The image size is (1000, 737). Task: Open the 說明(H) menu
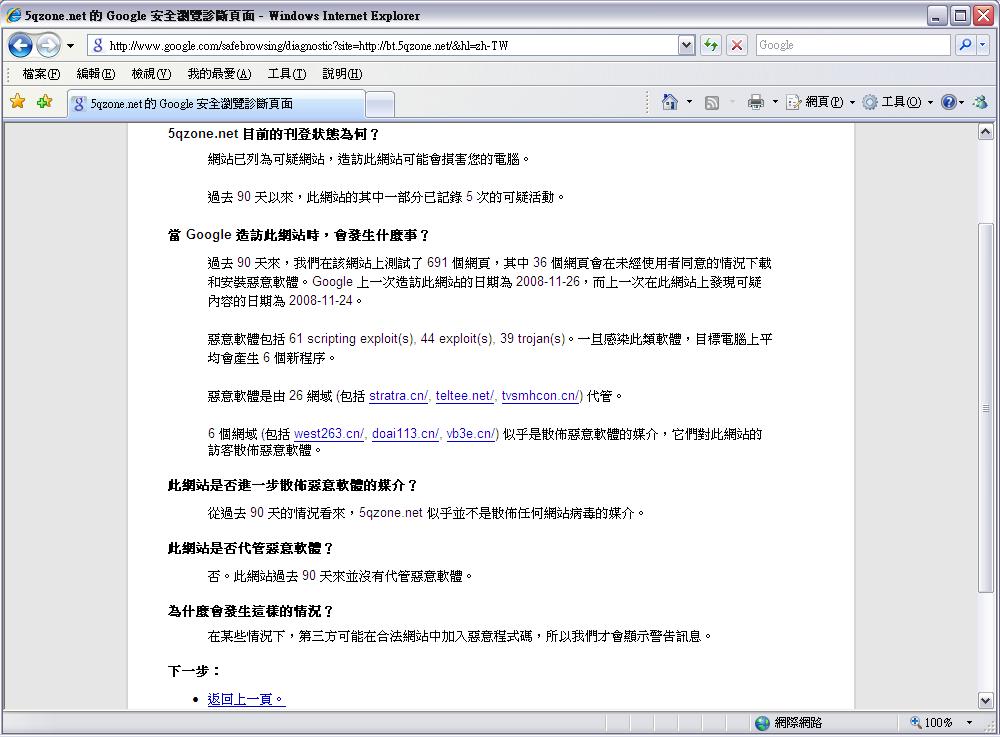342,74
